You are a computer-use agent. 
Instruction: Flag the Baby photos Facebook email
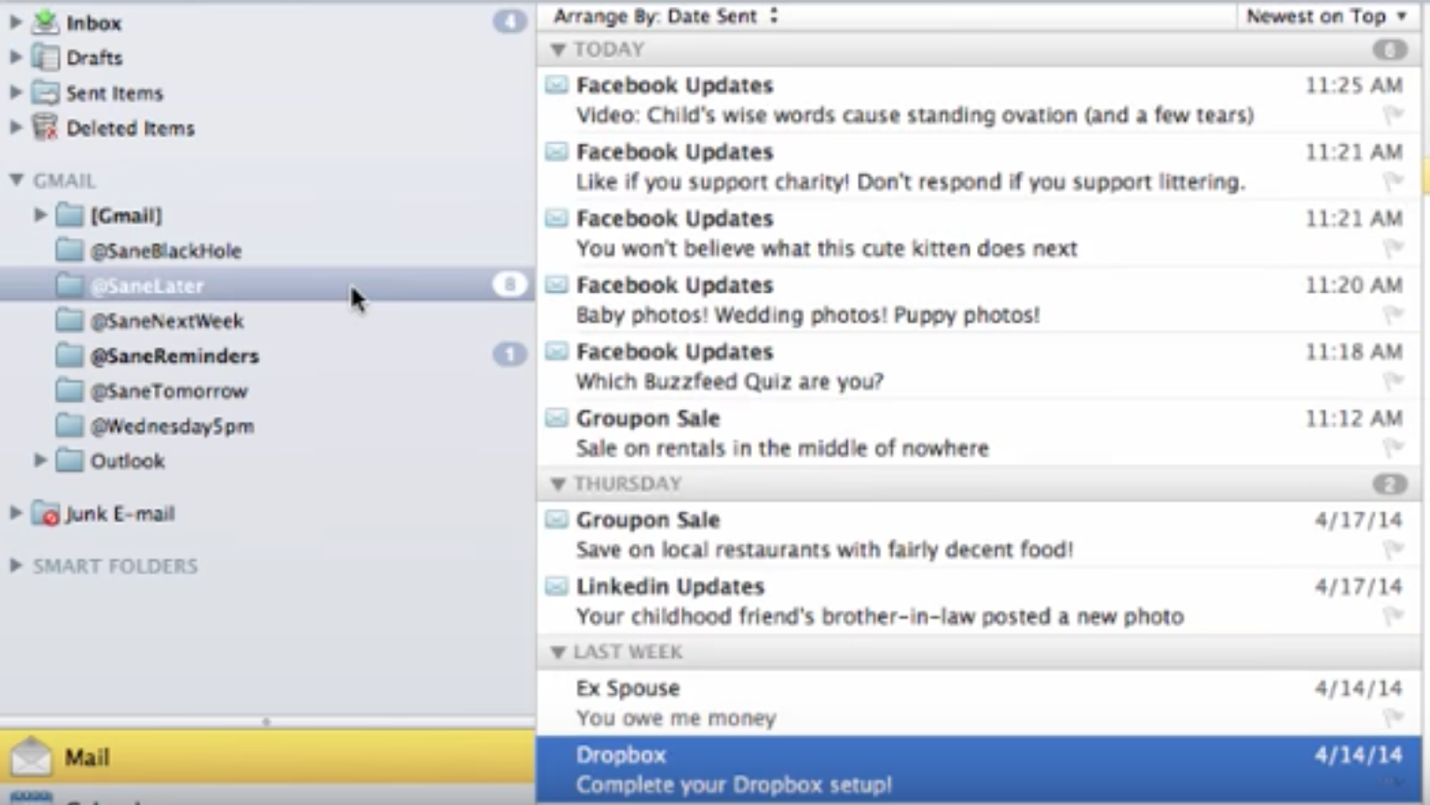coord(1393,315)
